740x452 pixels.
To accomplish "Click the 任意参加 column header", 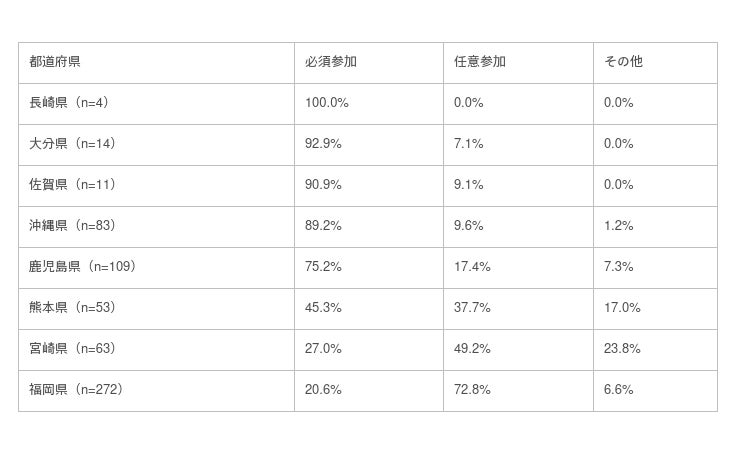I will (x=480, y=62).
